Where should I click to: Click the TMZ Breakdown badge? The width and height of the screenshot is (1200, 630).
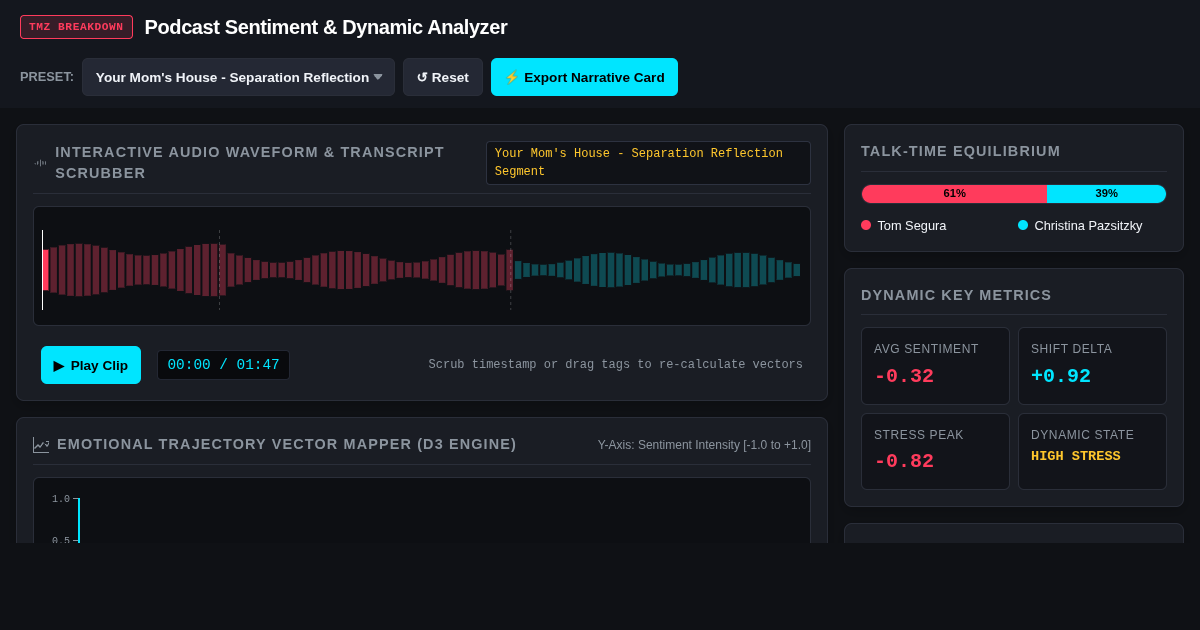pos(76,27)
